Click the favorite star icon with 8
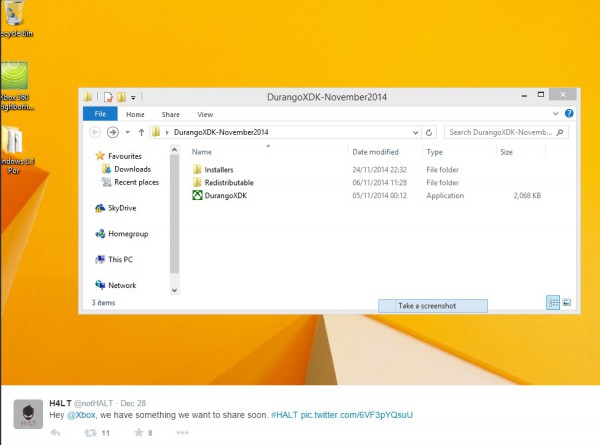The image size is (600, 445). pos(139,433)
